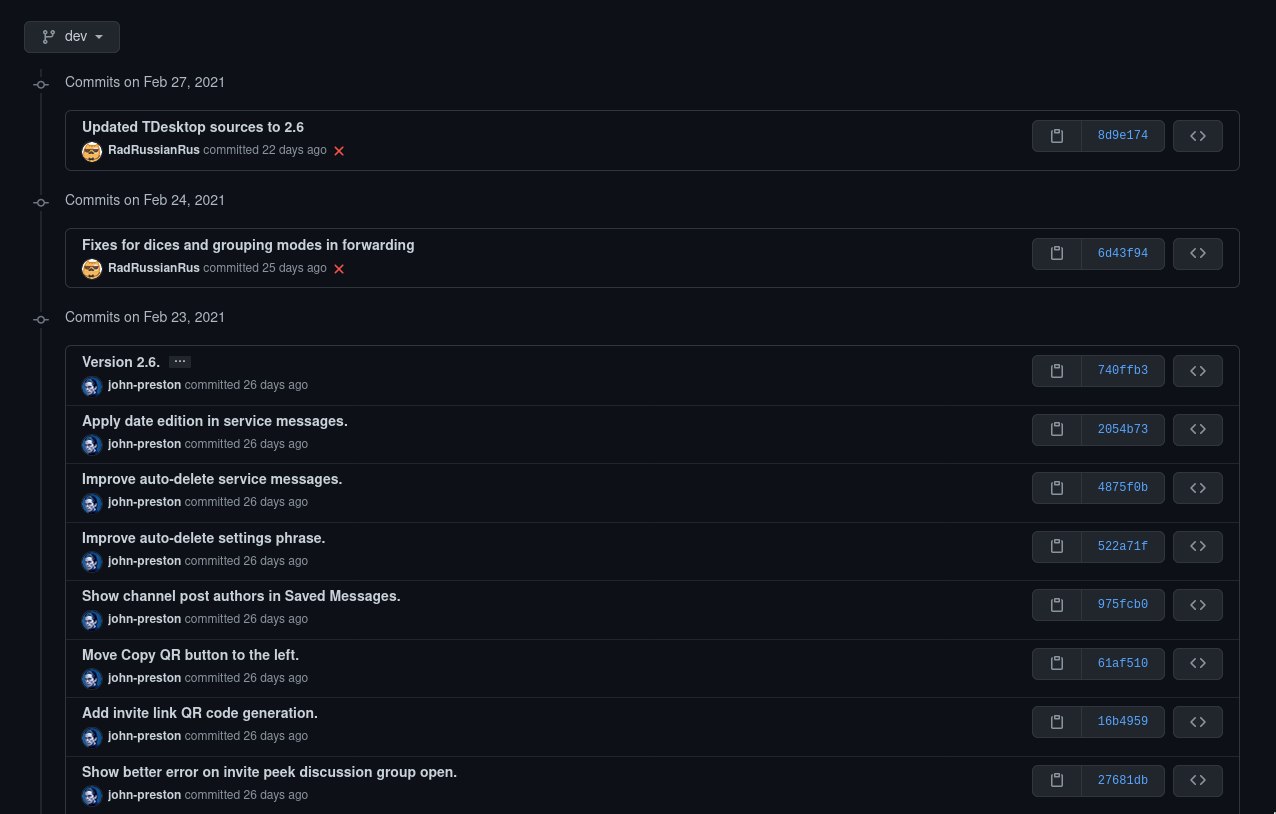Browse repository at commit 2054b73
Viewport: 1276px width, 814px height.
1197,430
